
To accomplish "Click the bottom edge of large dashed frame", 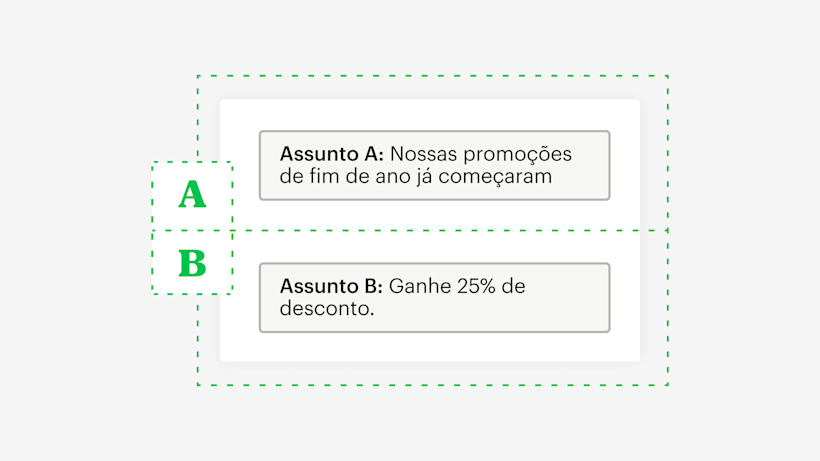I will coord(432,385).
